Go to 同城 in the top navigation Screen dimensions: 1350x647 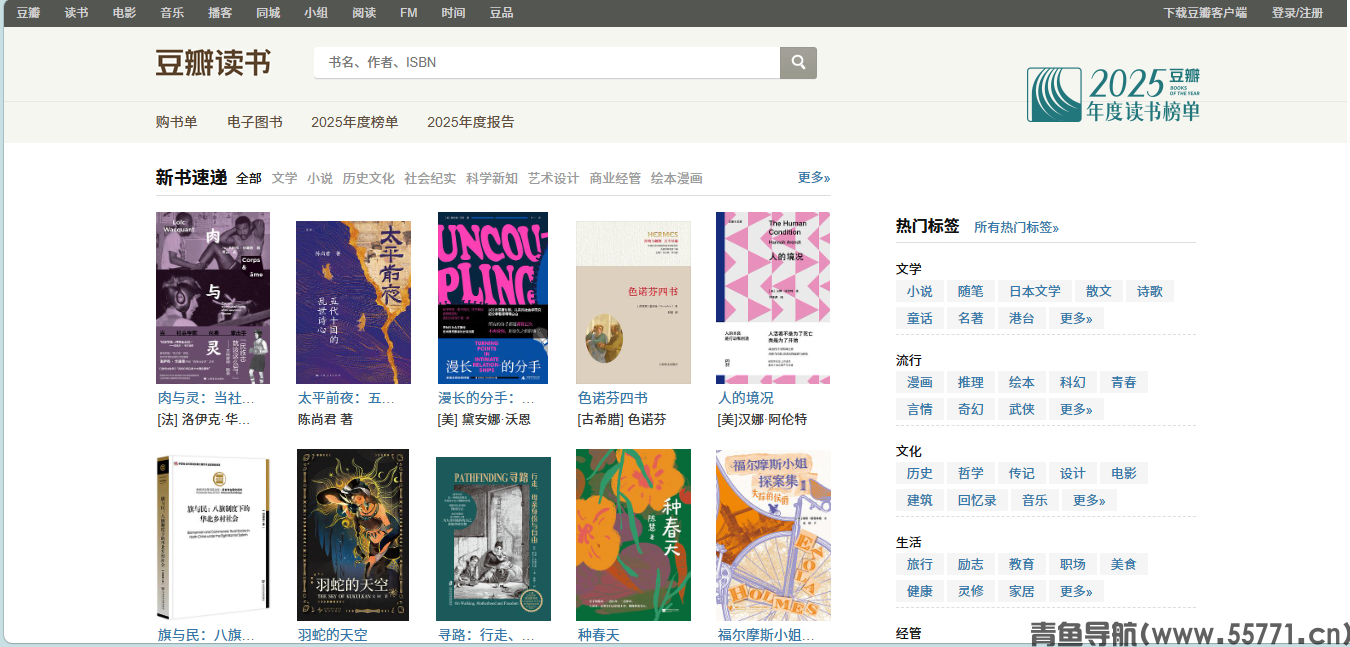pos(268,13)
